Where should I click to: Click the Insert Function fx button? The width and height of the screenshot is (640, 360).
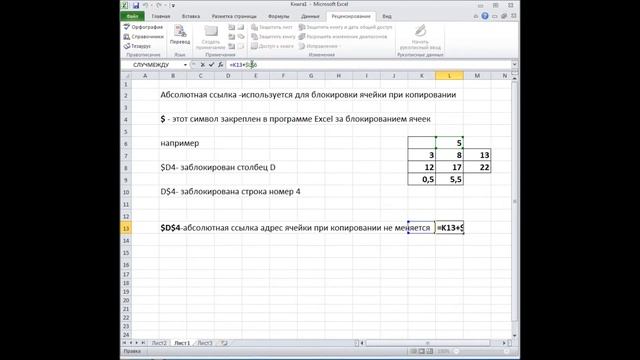click(x=220, y=65)
